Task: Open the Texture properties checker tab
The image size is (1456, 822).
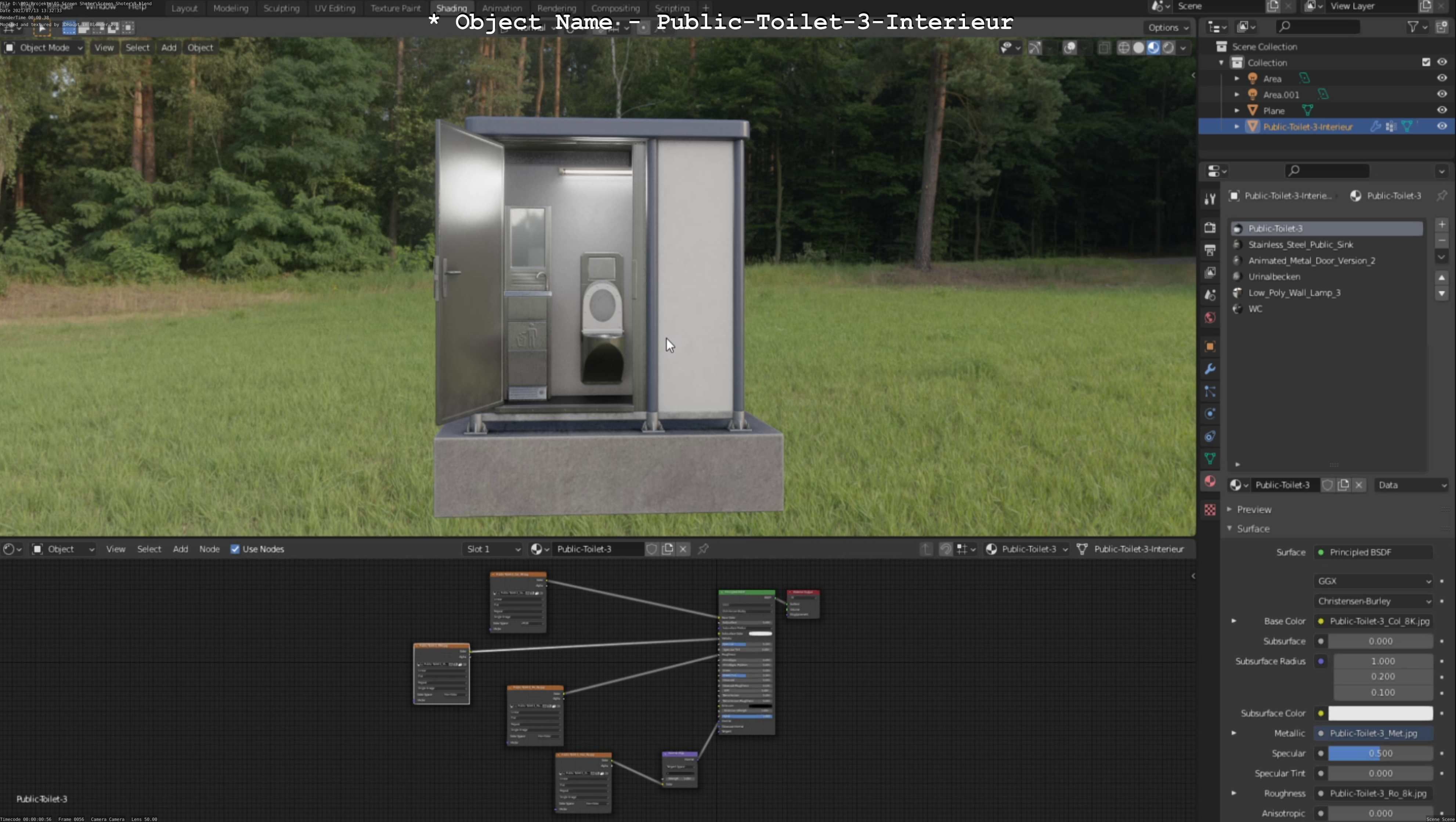Action: (1210, 510)
